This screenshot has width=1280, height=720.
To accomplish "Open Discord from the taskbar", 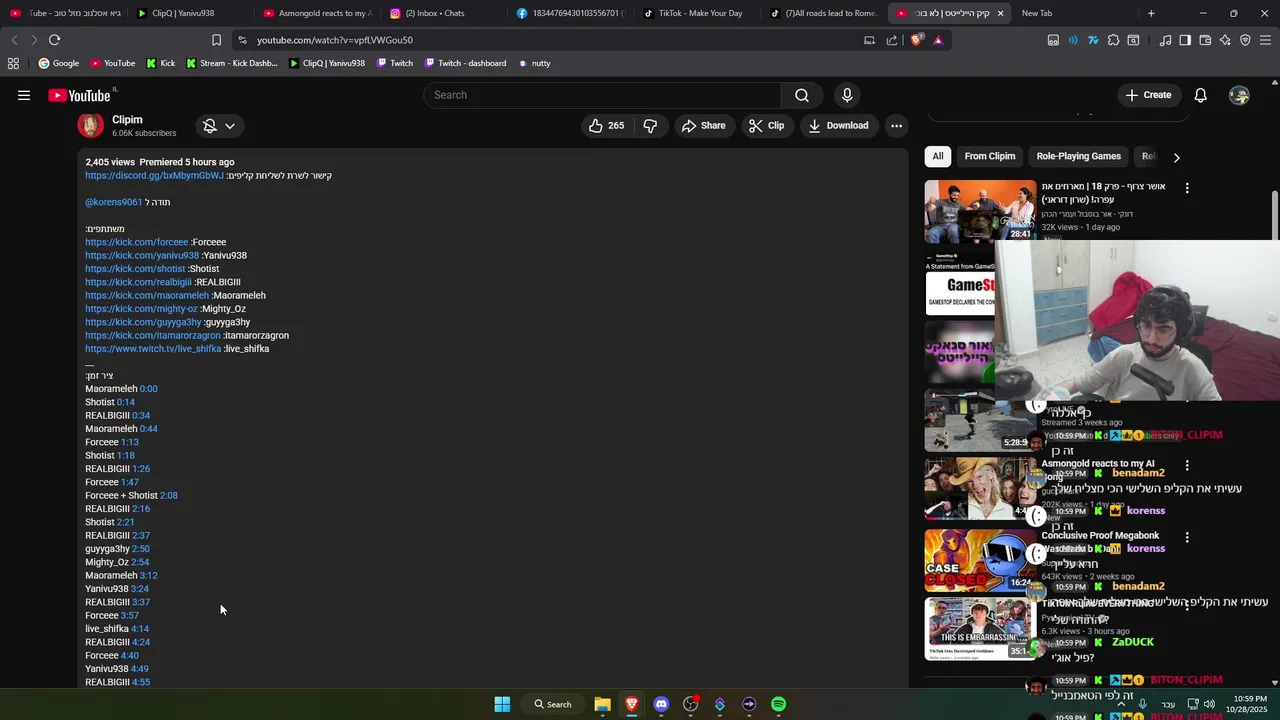I will [x=661, y=704].
